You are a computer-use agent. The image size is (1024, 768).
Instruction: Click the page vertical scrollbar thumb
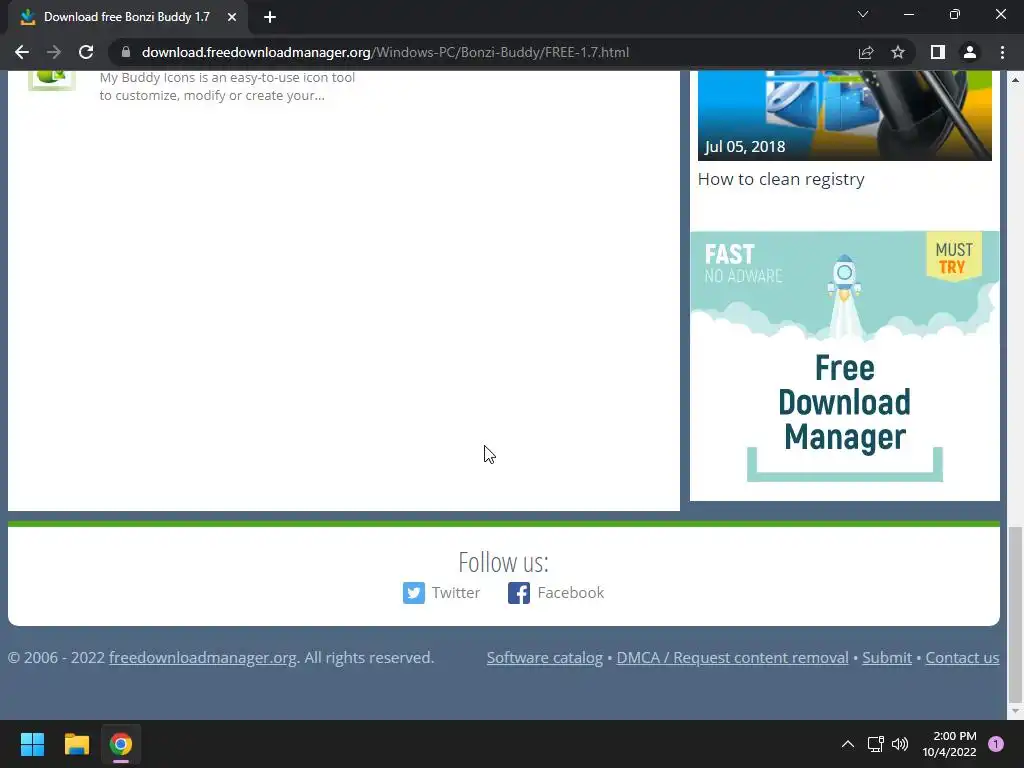[x=1015, y=613]
